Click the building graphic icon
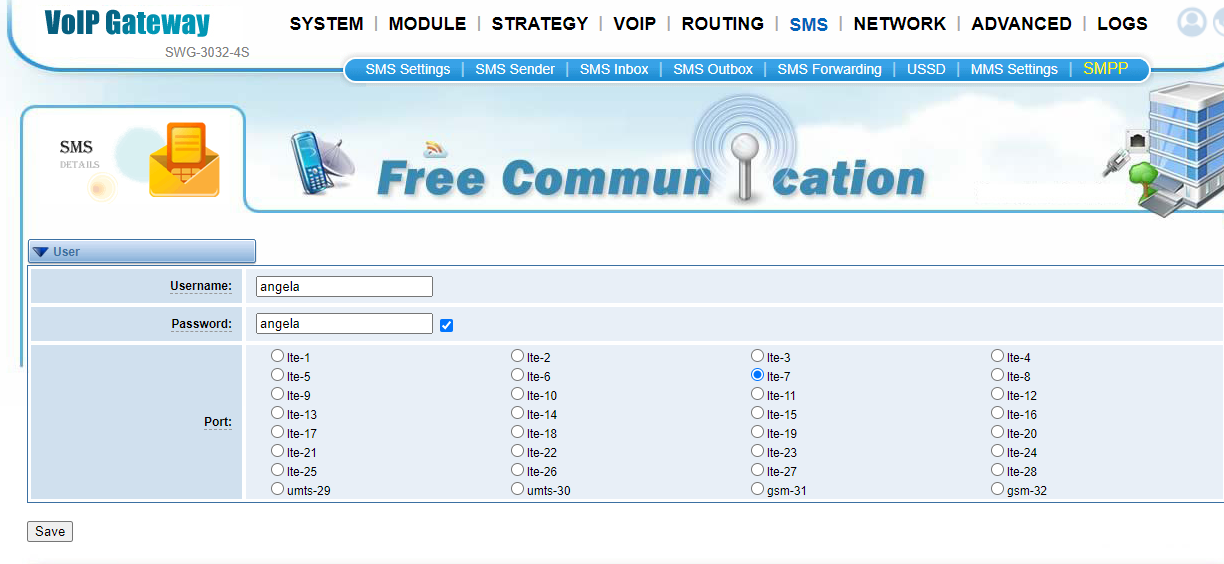Image resolution: width=1224 pixels, height=564 pixels. (x=1171, y=148)
